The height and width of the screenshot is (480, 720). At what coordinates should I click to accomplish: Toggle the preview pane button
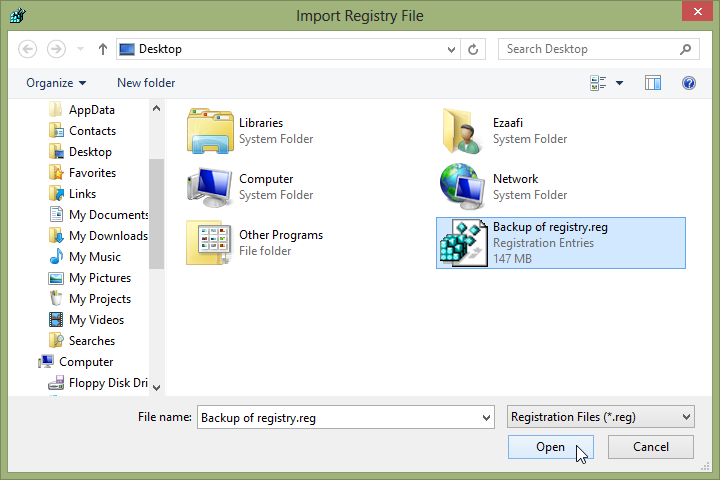pyautogui.click(x=653, y=83)
